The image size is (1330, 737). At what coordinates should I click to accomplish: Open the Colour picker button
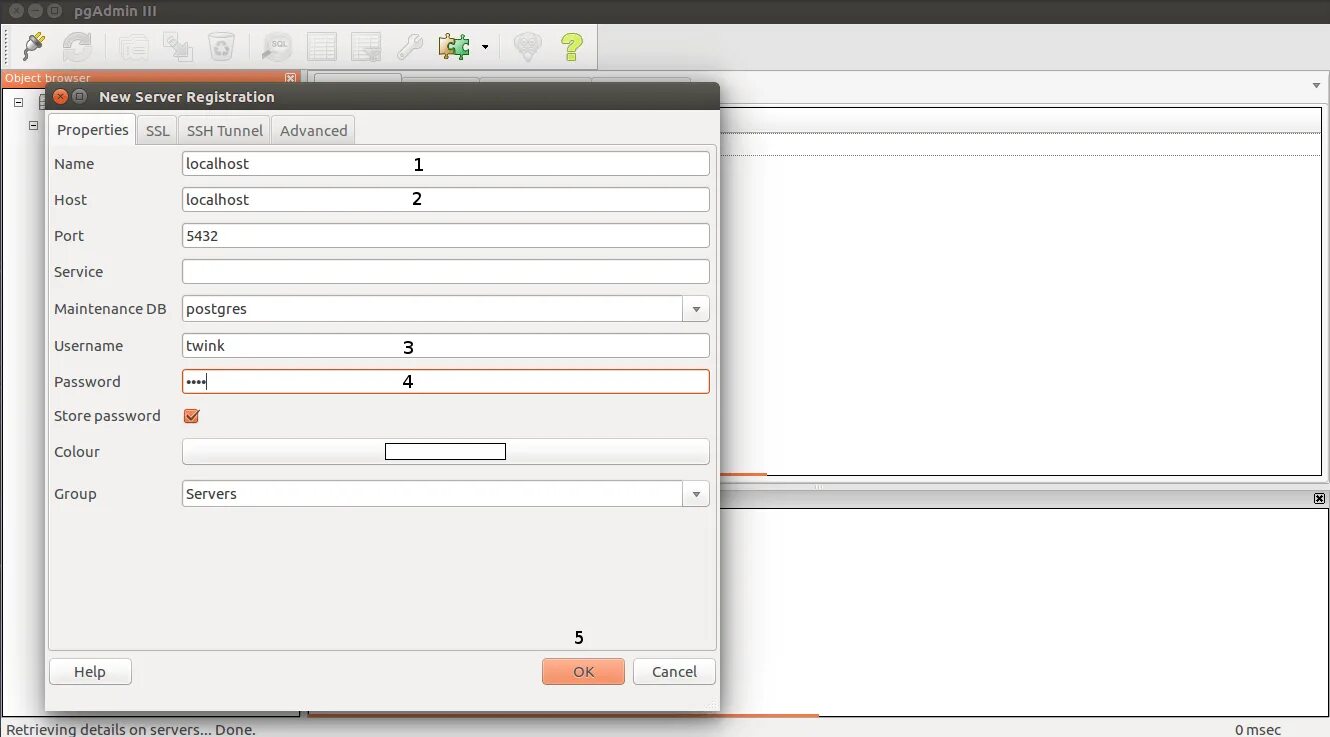pyautogui.click(x=446, y=451)
